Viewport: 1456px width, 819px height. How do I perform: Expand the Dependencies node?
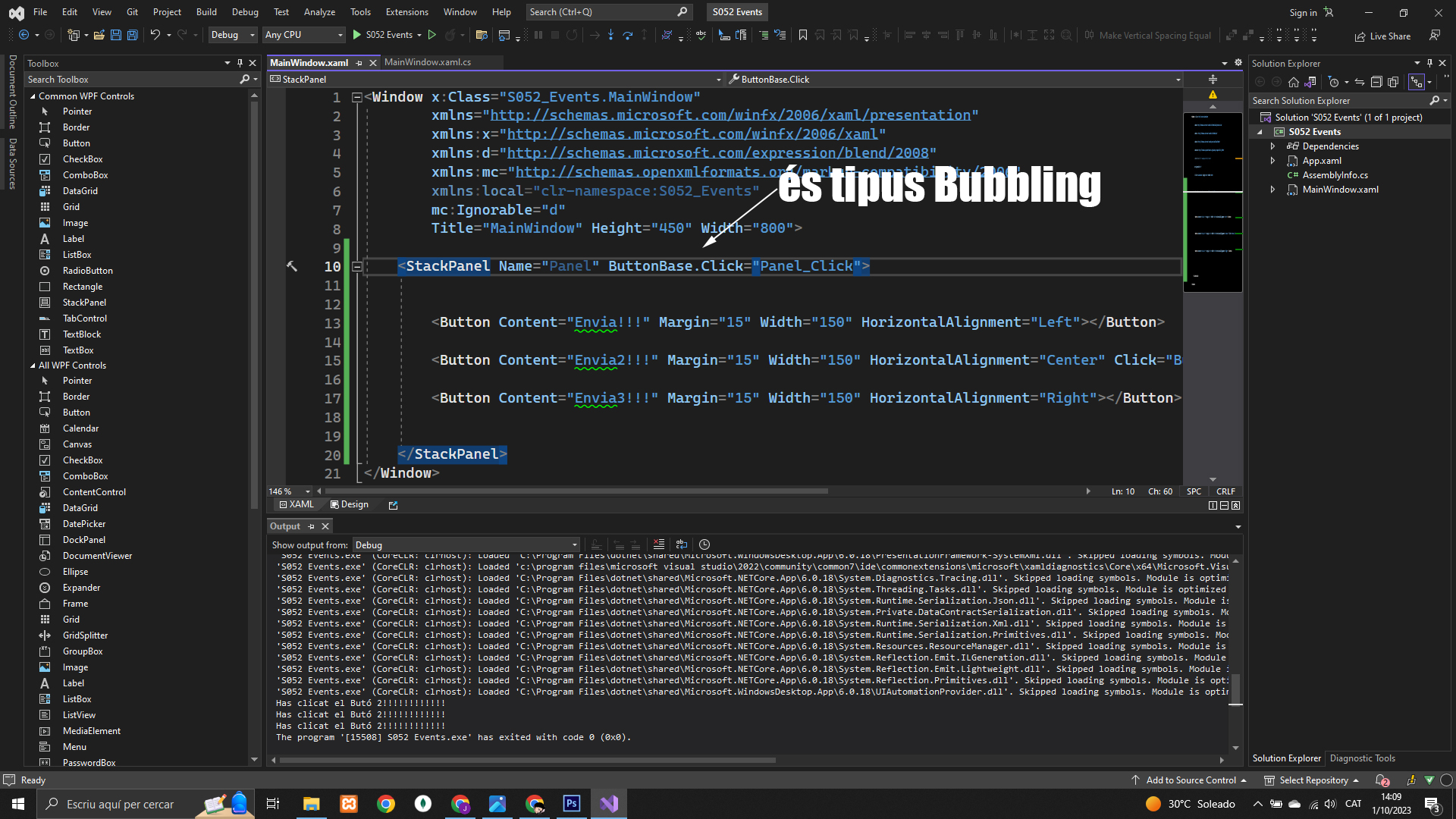click(x=1273, y=146)
